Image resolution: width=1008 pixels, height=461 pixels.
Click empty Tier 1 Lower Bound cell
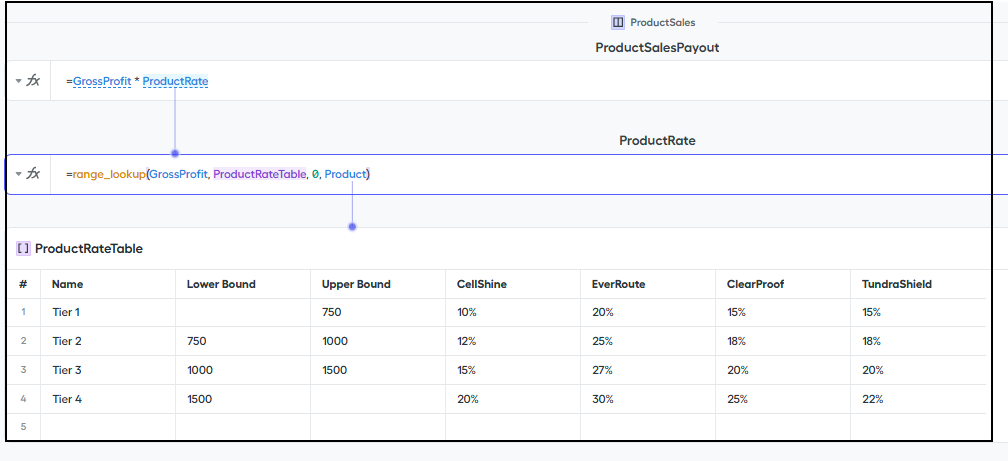click(x=243, y=312)
